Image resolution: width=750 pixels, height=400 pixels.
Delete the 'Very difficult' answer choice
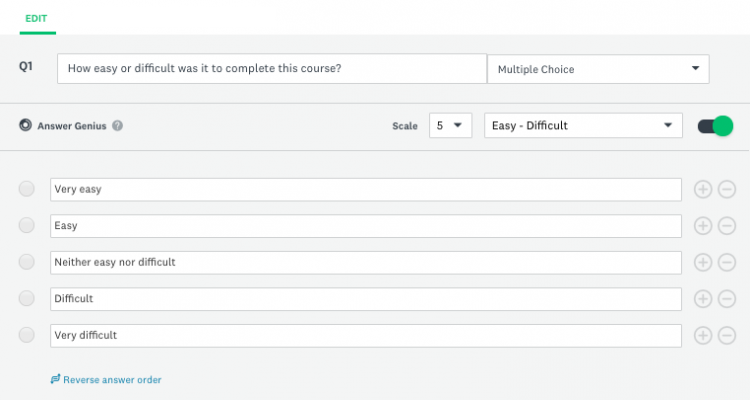coord(727,335)
